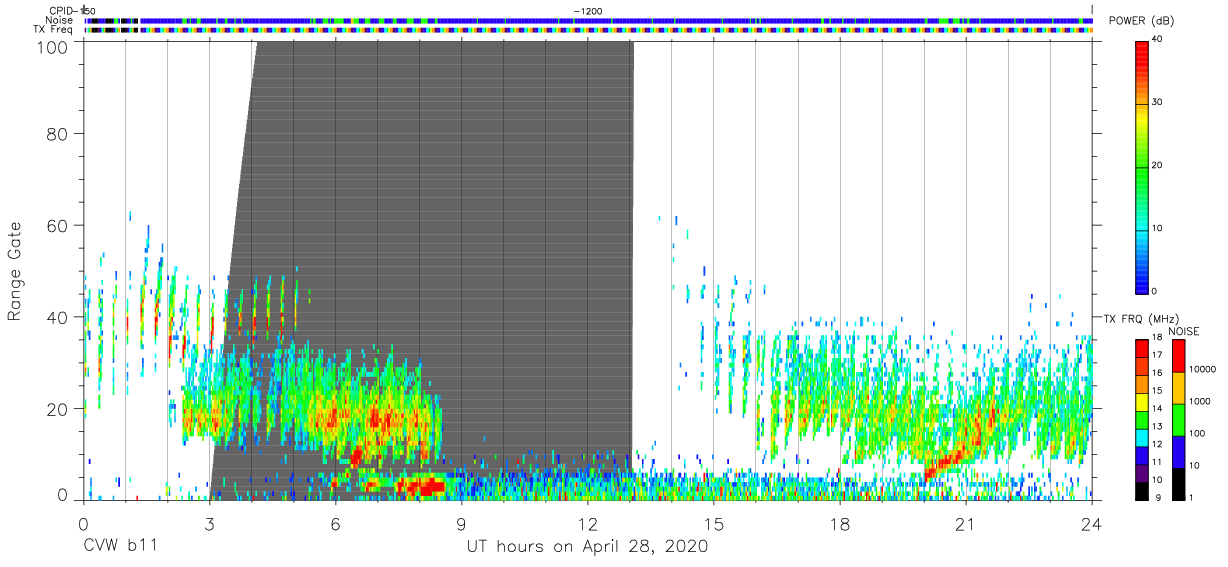Click the 40 label on power colorbar

point(1156,40)
